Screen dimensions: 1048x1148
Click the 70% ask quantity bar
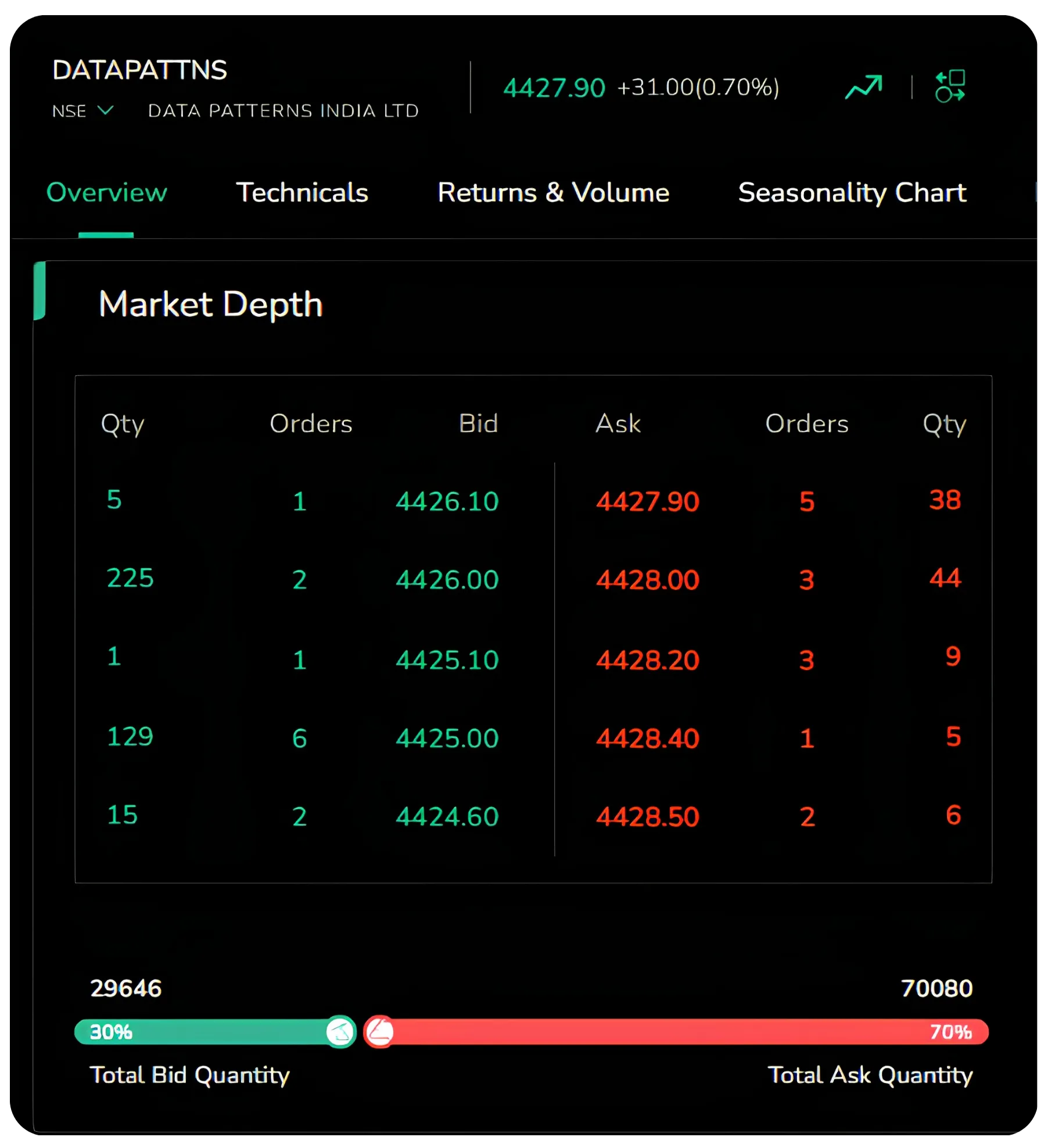click(x=676, y=1032)
